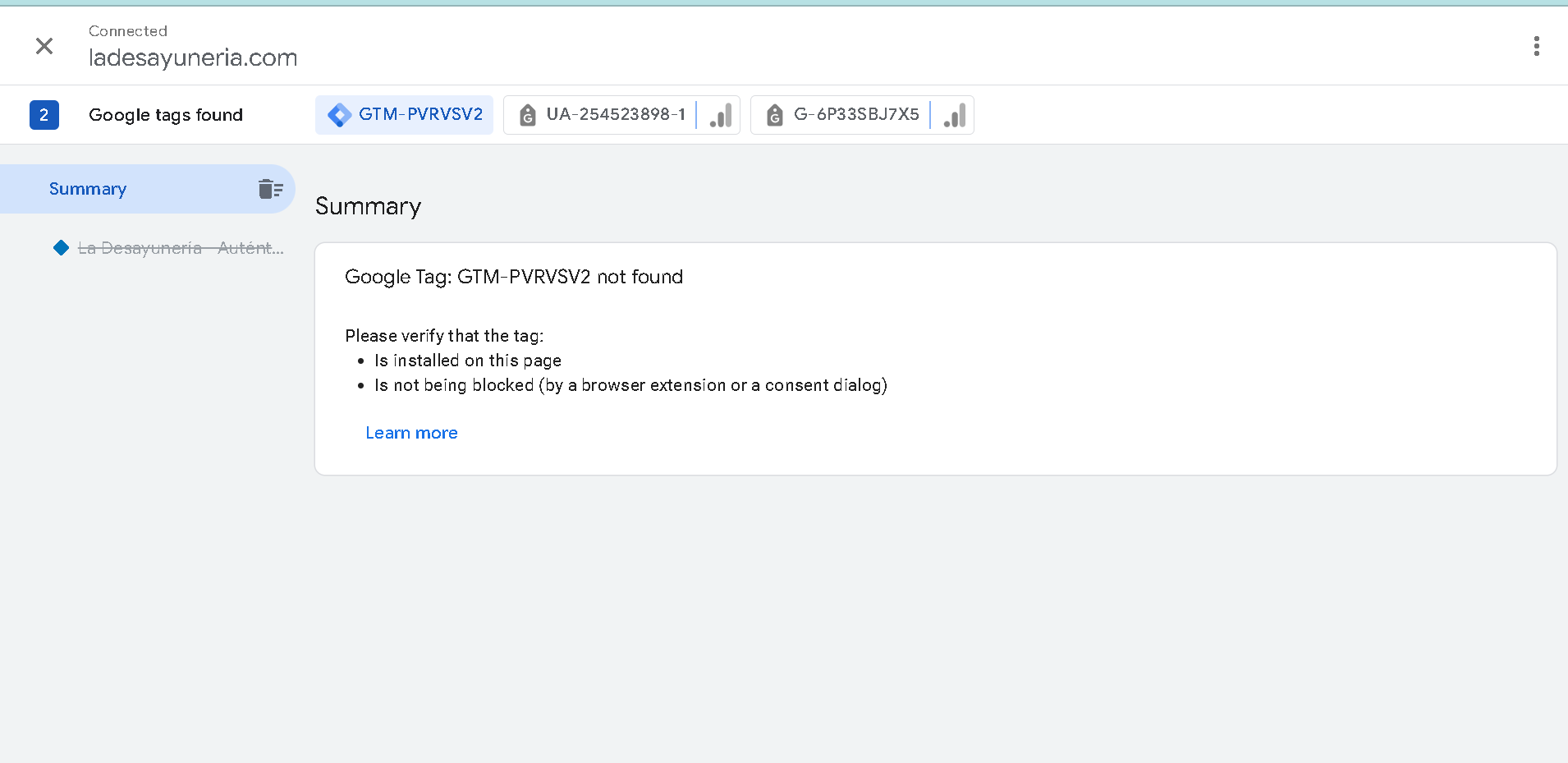
Task: Click the 'Connected' status label
Action: click(128, 31)
